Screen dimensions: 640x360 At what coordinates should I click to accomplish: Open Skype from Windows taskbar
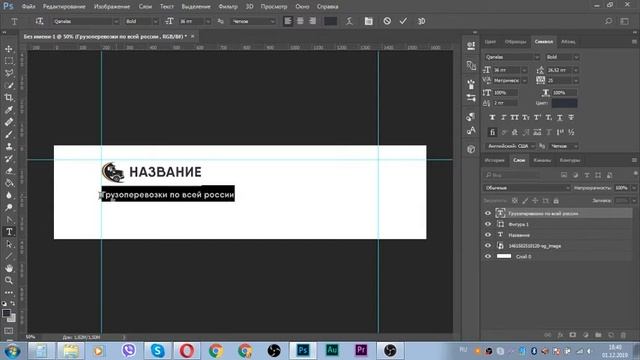click(x=158, y=350)
